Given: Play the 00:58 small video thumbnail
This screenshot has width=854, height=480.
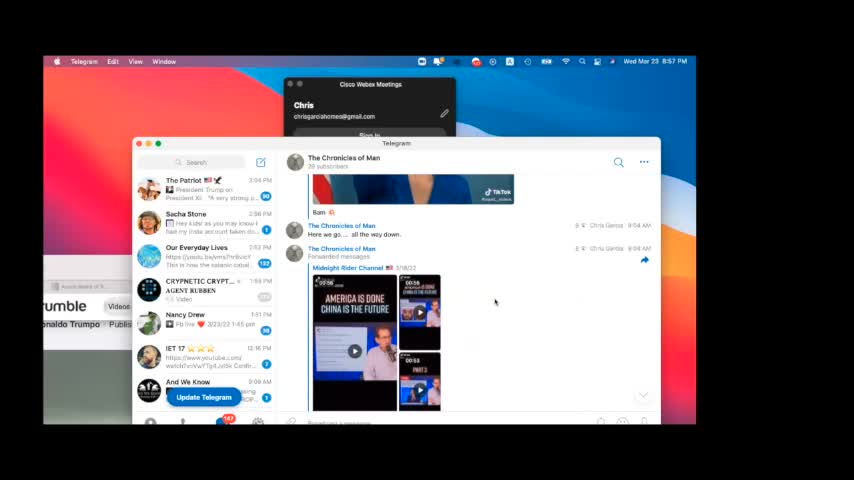Looking at the screenshot, I should (419, 312).
